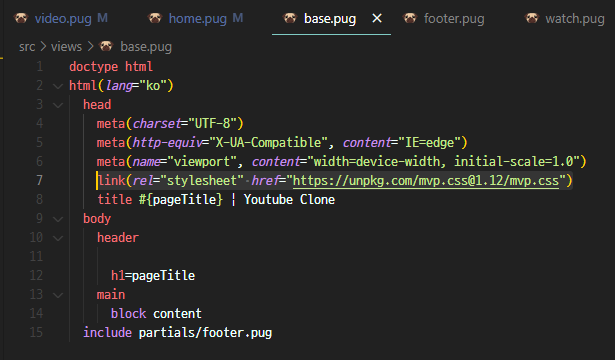Click the "stylesheet" string on line 7
This screenshot has height=360, width=615.
(202, 181)
